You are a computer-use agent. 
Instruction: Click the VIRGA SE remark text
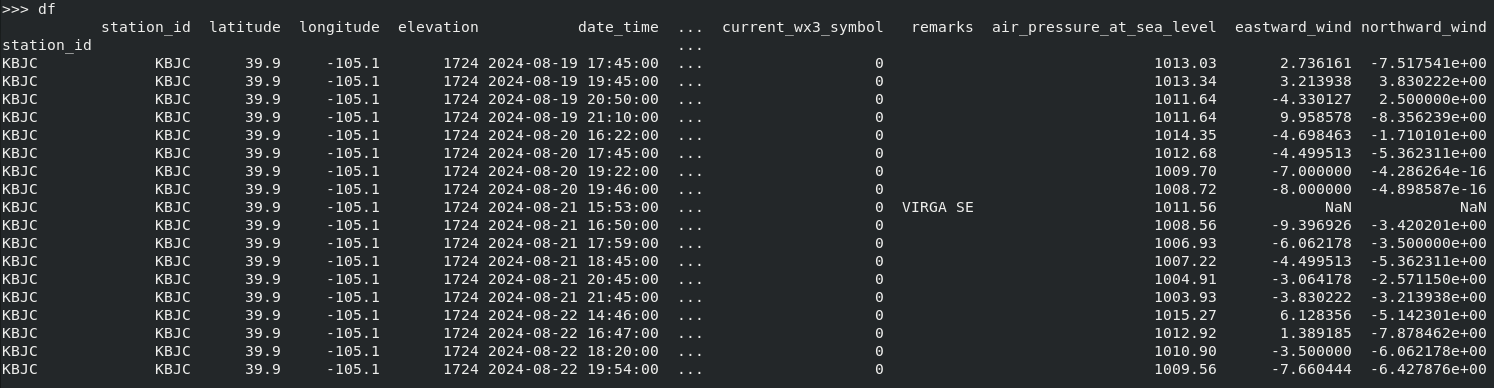click(x=937, y=207)
